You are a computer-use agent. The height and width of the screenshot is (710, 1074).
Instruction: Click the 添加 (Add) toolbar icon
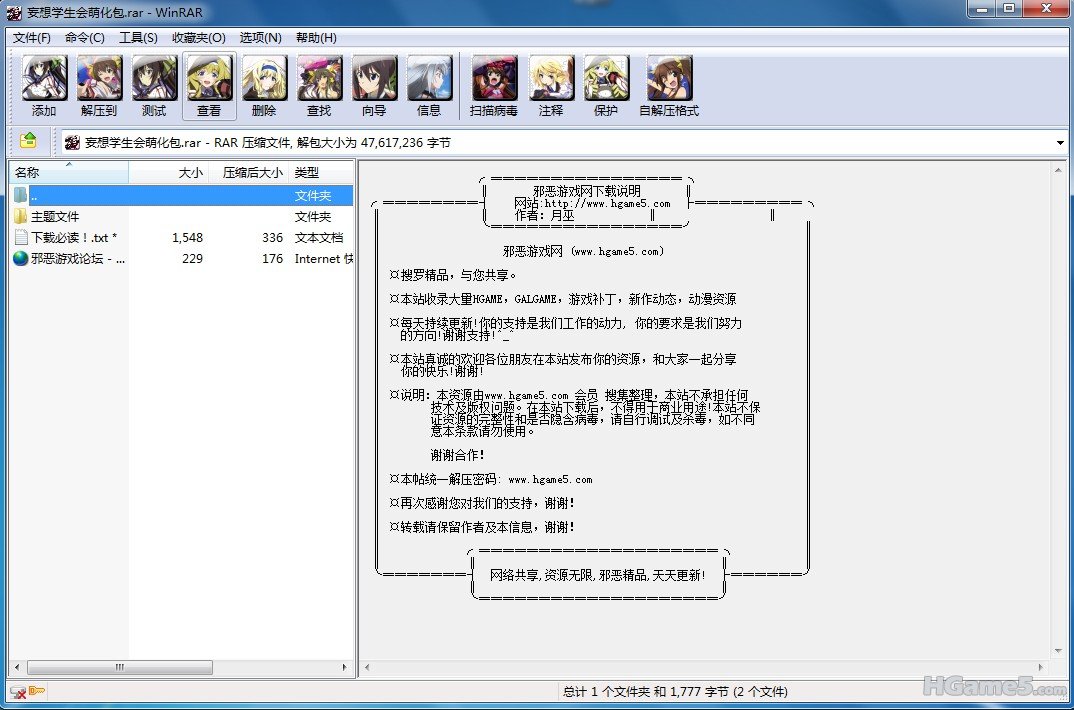point(44,86)
